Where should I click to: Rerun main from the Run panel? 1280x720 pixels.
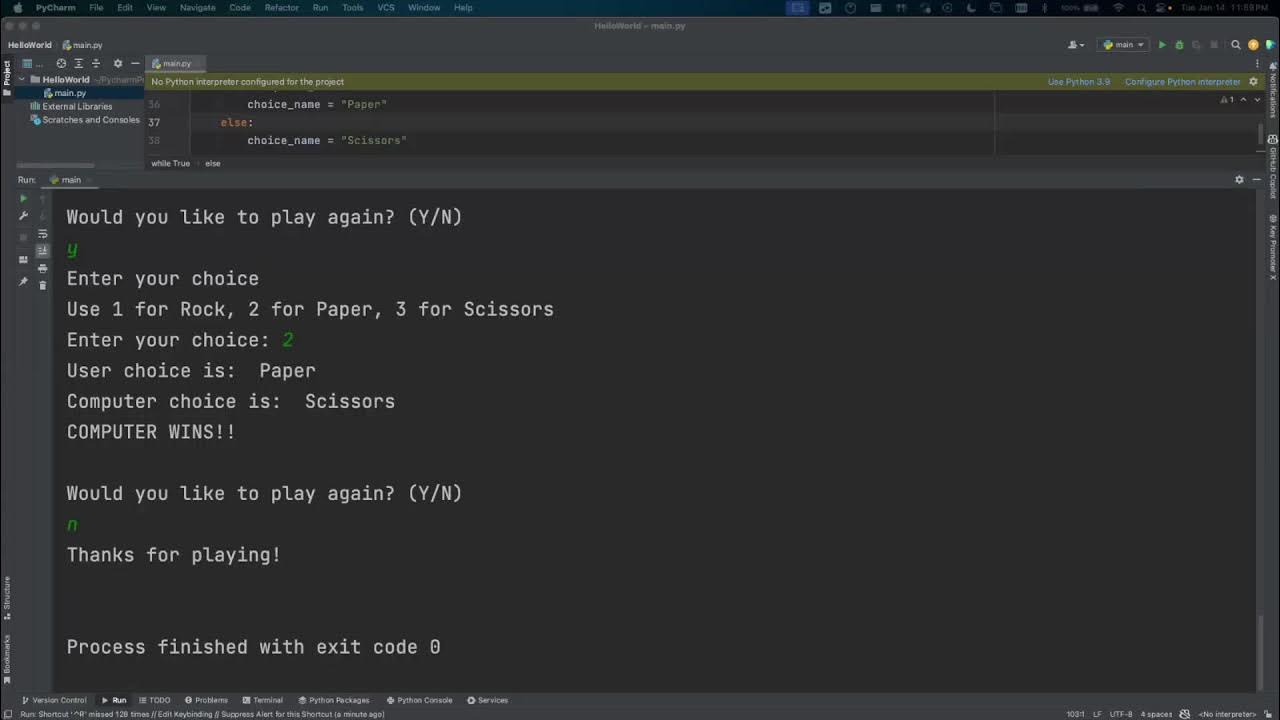coord(23,198)
